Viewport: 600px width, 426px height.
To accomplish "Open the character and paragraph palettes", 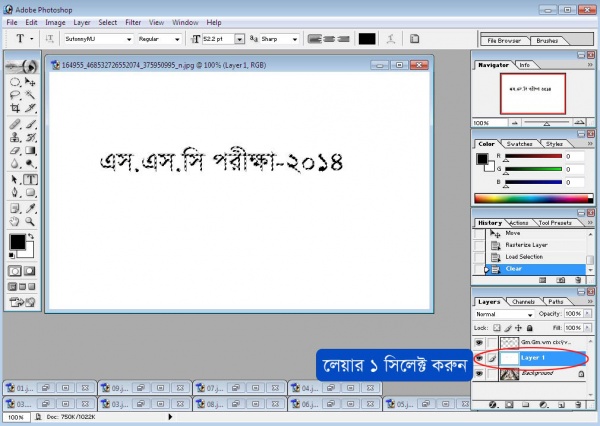I will [x=414, y=39].
